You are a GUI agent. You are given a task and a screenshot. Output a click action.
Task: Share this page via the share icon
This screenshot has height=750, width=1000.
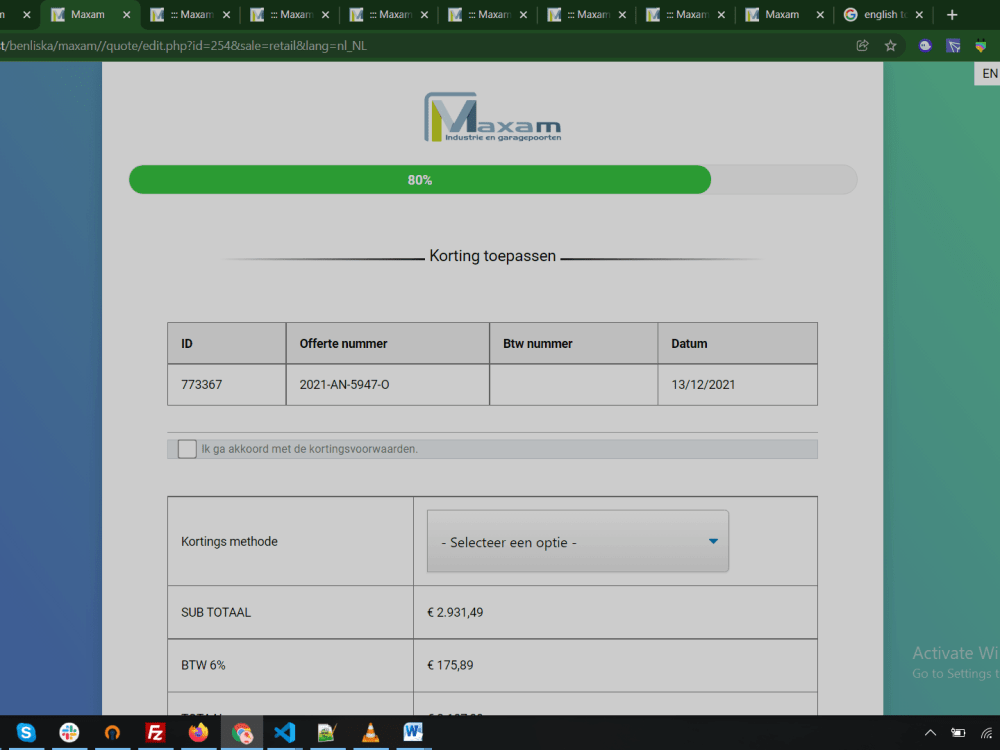pos(862,45)
